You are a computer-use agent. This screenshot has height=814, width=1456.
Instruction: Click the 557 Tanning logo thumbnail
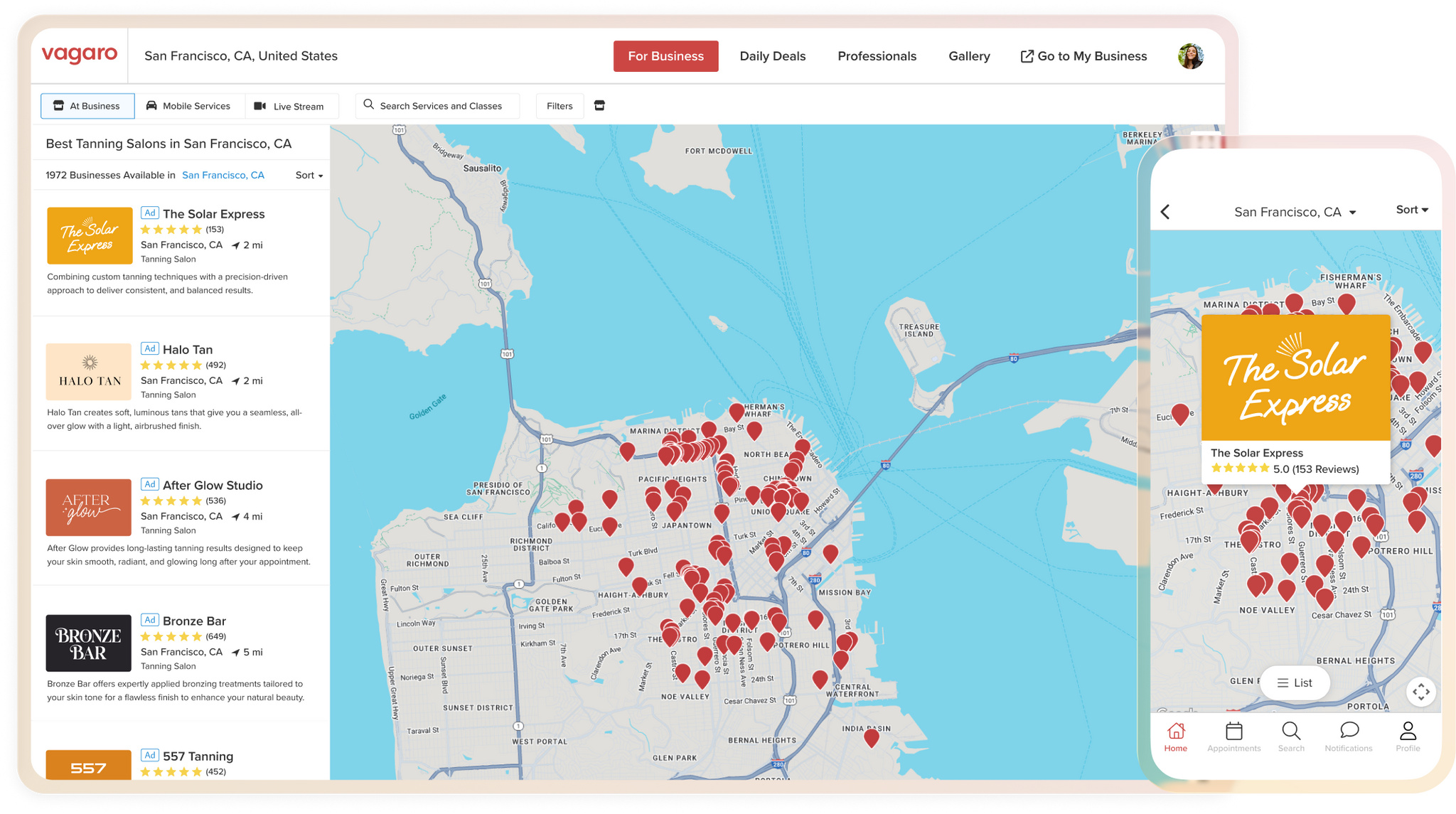pos(89,765)
